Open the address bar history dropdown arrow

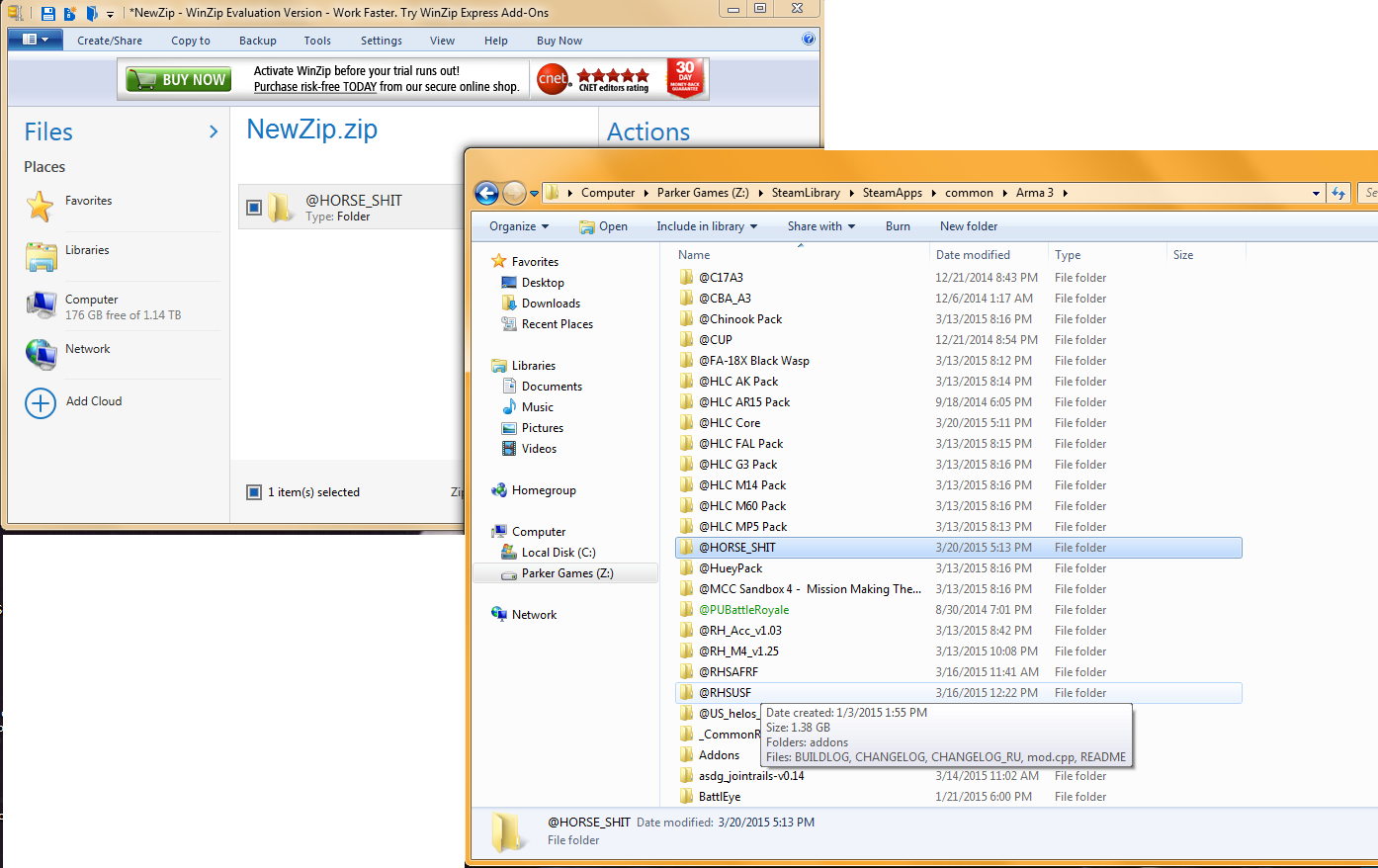[x=1316, y=194]
